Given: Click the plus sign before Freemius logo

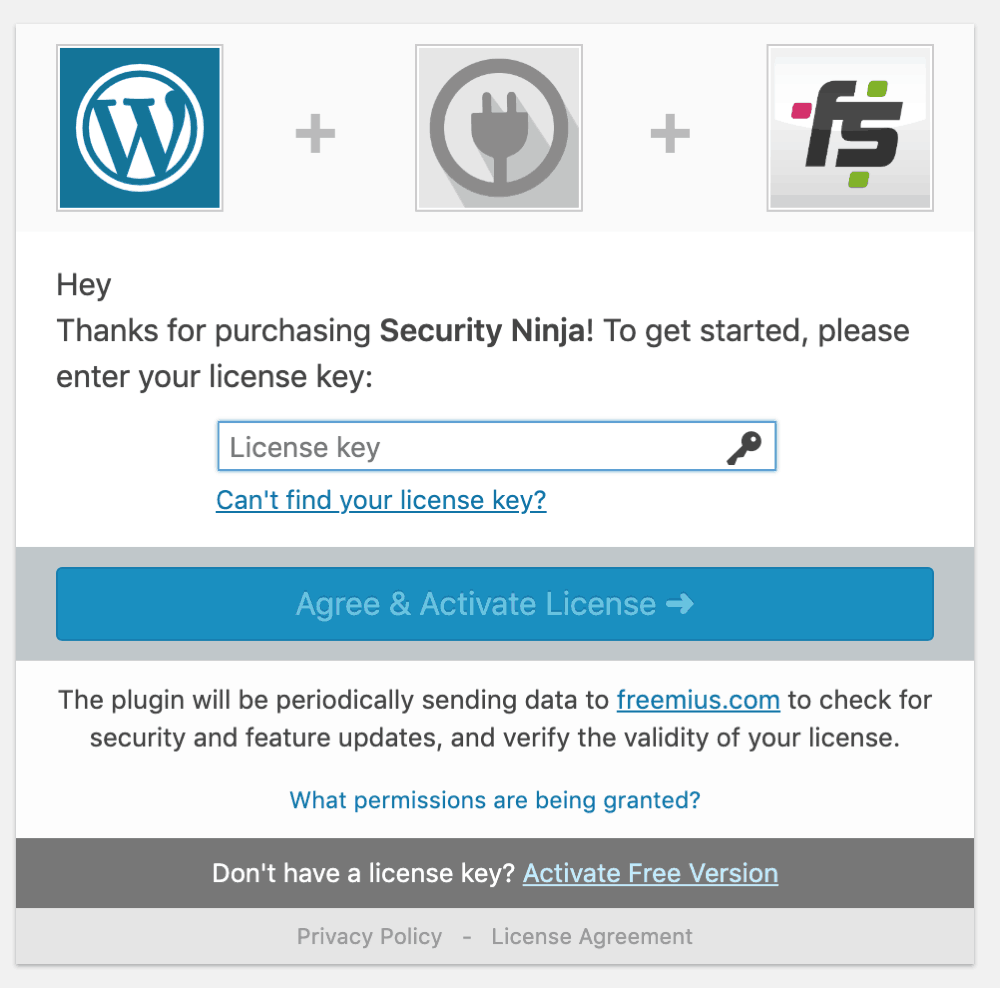Looking at the screenshot, I should click(670, 133).
